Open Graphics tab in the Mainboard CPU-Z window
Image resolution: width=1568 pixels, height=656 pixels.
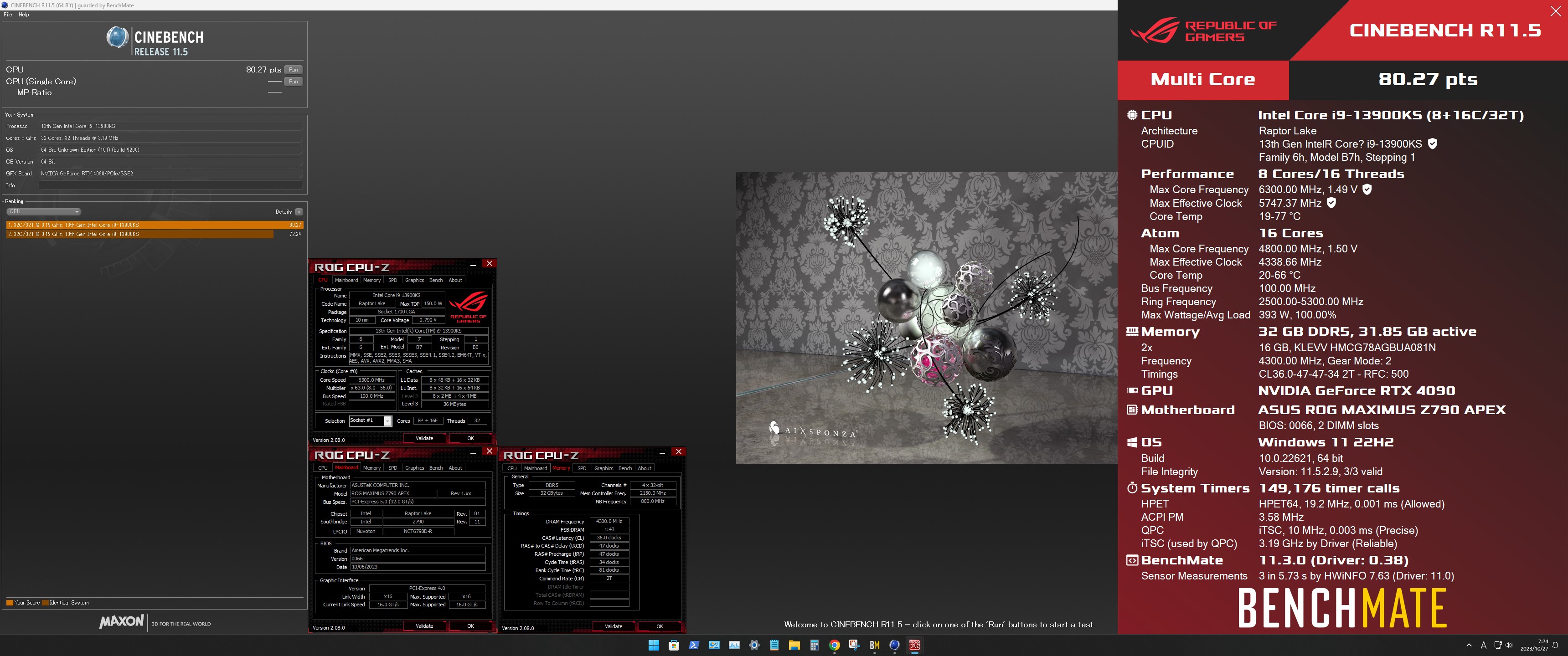pos(414,468)
